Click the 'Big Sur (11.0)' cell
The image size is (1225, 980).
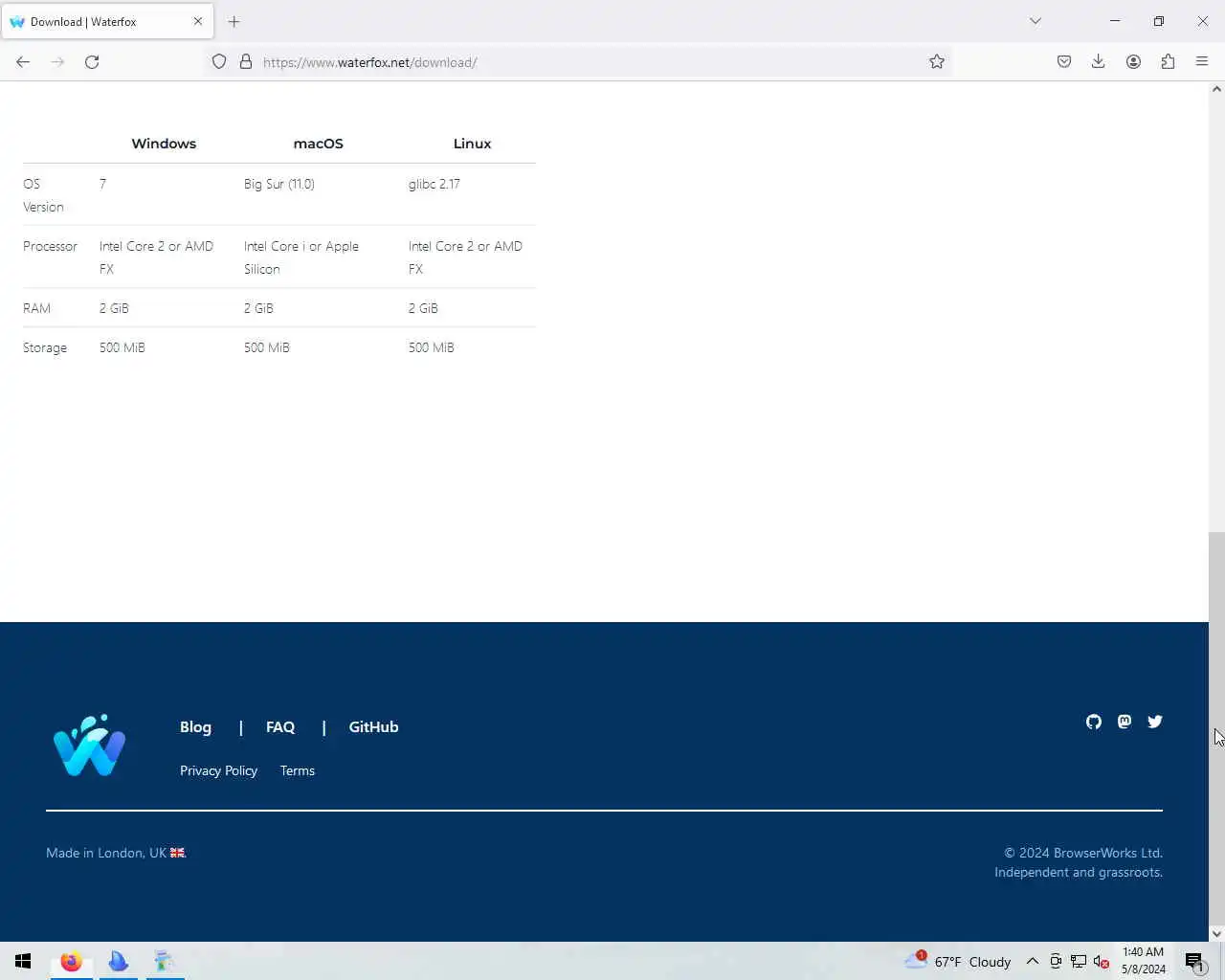pyautogui.click(x=279, y=184)
